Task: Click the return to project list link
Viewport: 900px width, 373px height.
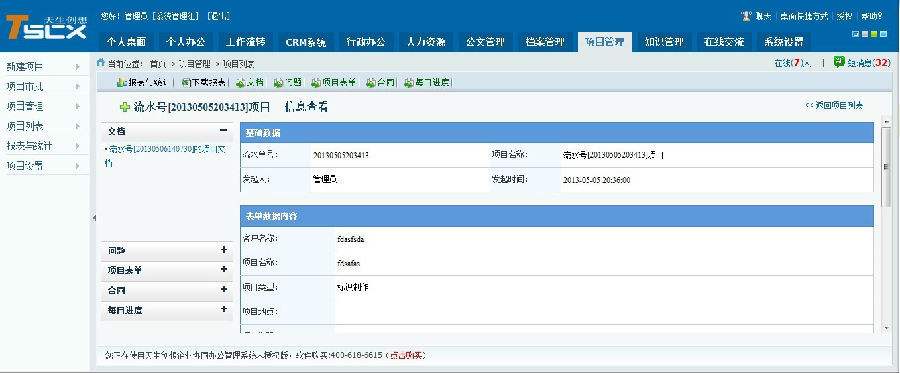Action: coord(835,106)
